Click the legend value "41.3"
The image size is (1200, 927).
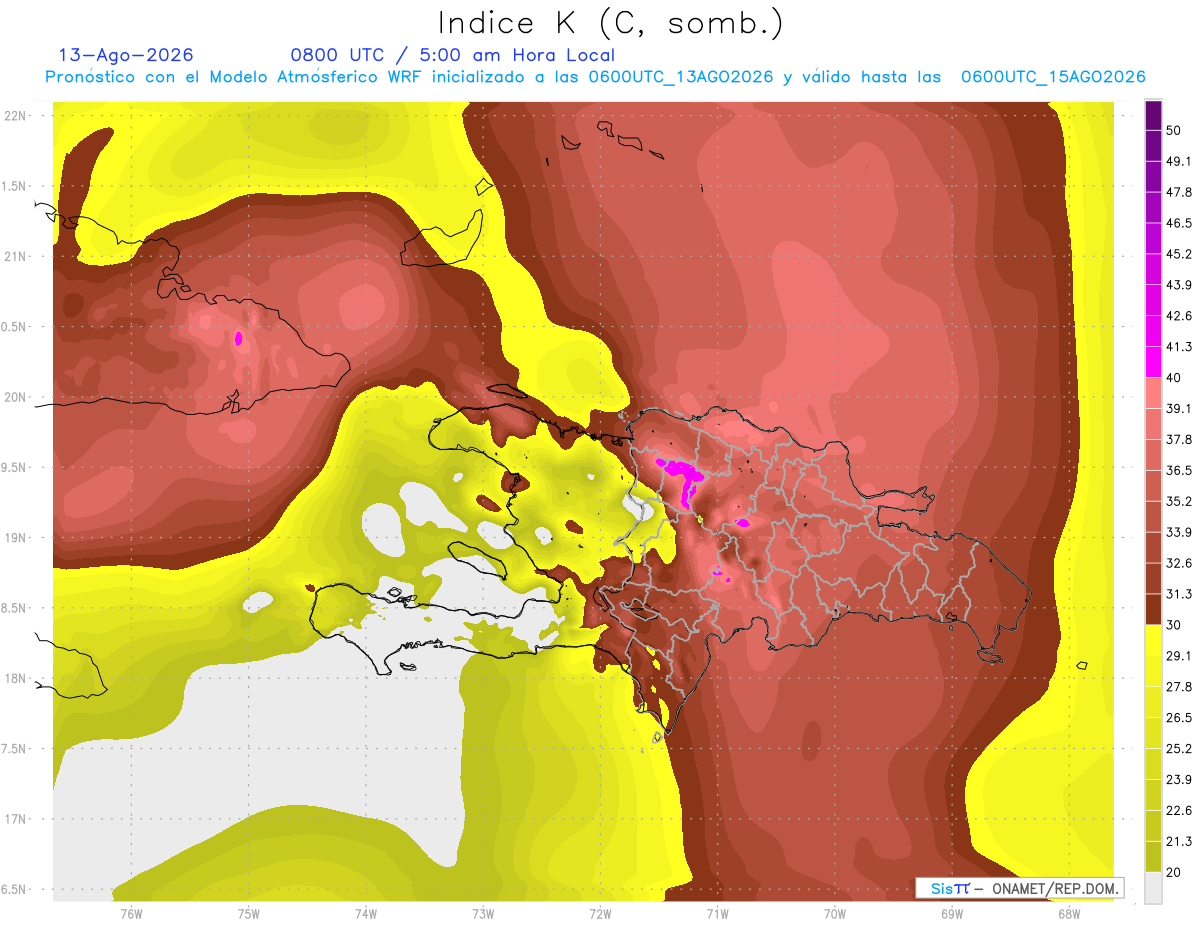click(x=1179, y=347)
